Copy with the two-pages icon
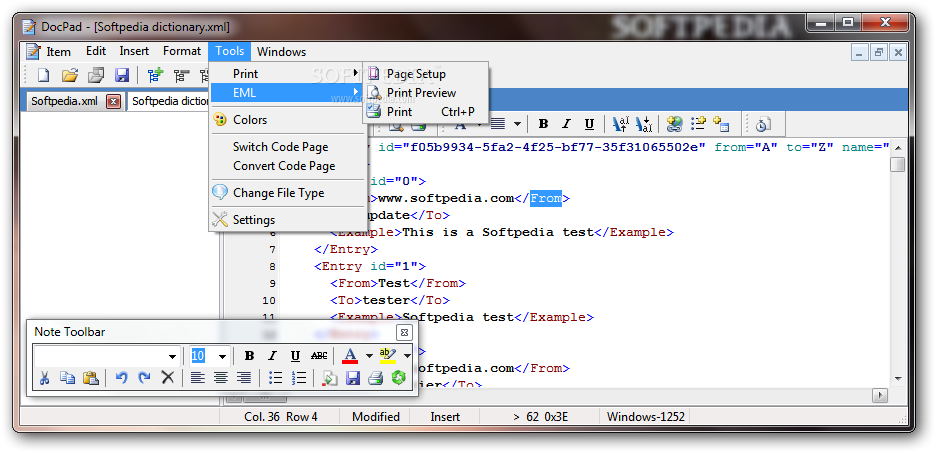Image resolution: width=936 pixels, height=453 pixels. point(67,378)
